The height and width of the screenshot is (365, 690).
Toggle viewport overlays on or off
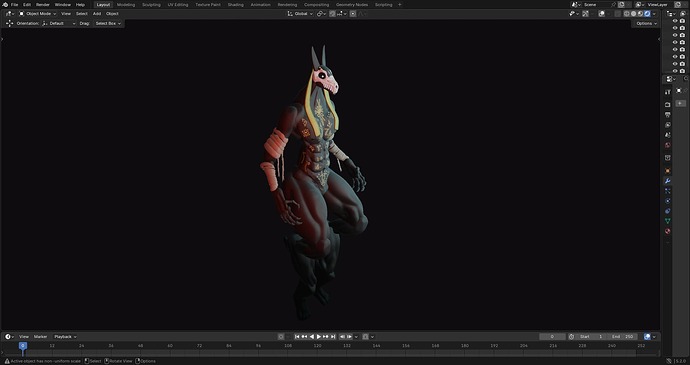pyautogui.click(x=601, y=14)
